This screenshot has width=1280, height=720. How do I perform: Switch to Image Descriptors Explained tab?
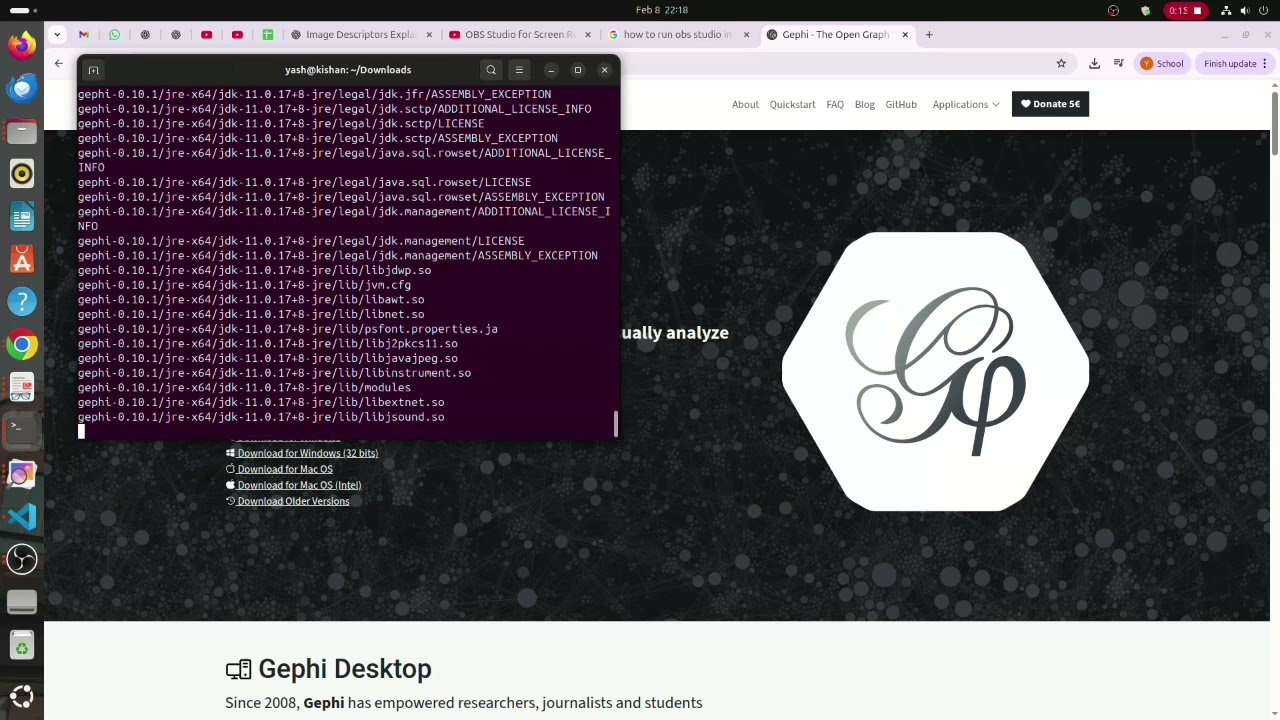click(x=360, y=35)
